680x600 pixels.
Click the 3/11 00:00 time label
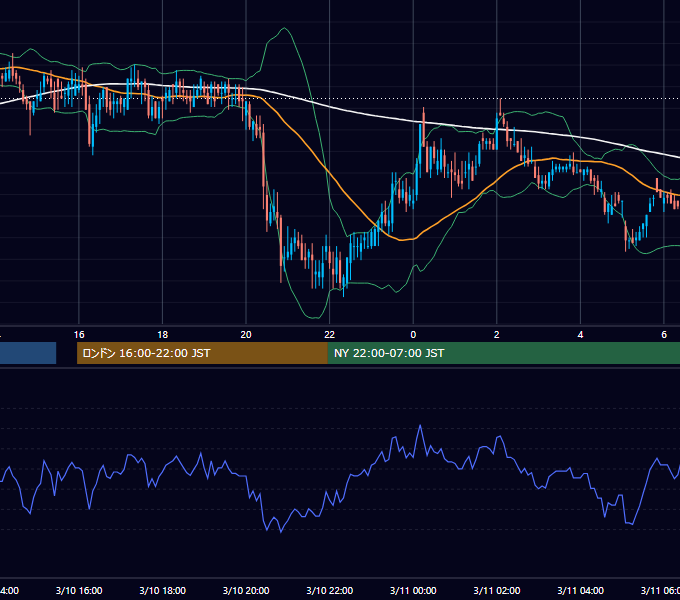[413, 590]
